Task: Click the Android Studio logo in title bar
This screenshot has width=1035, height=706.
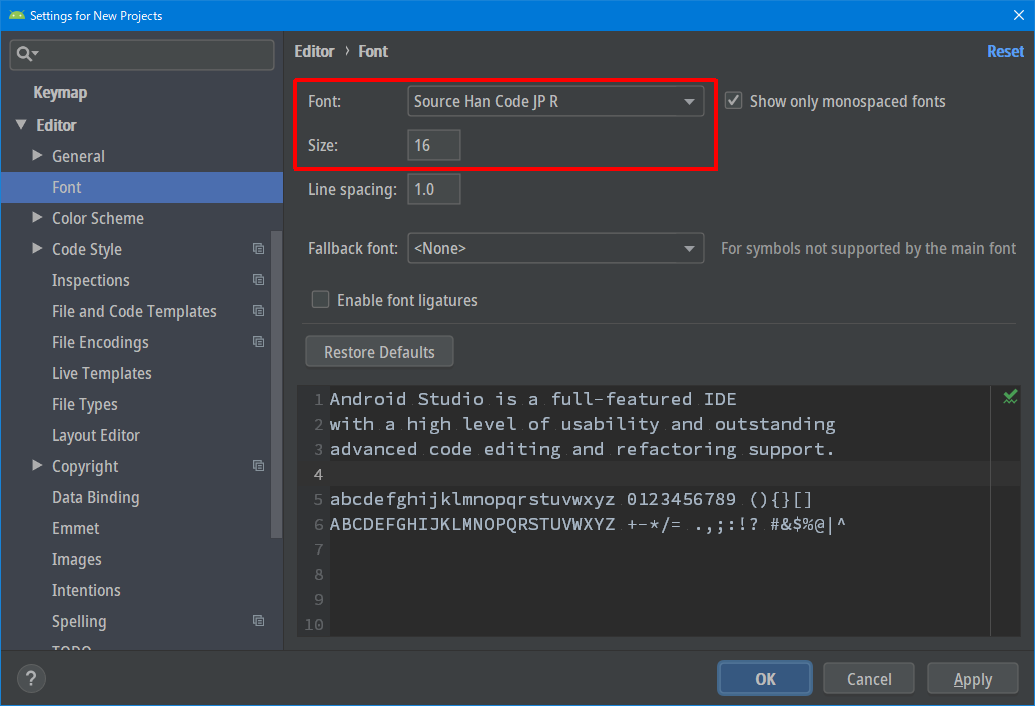Action: tap(17, 15)
